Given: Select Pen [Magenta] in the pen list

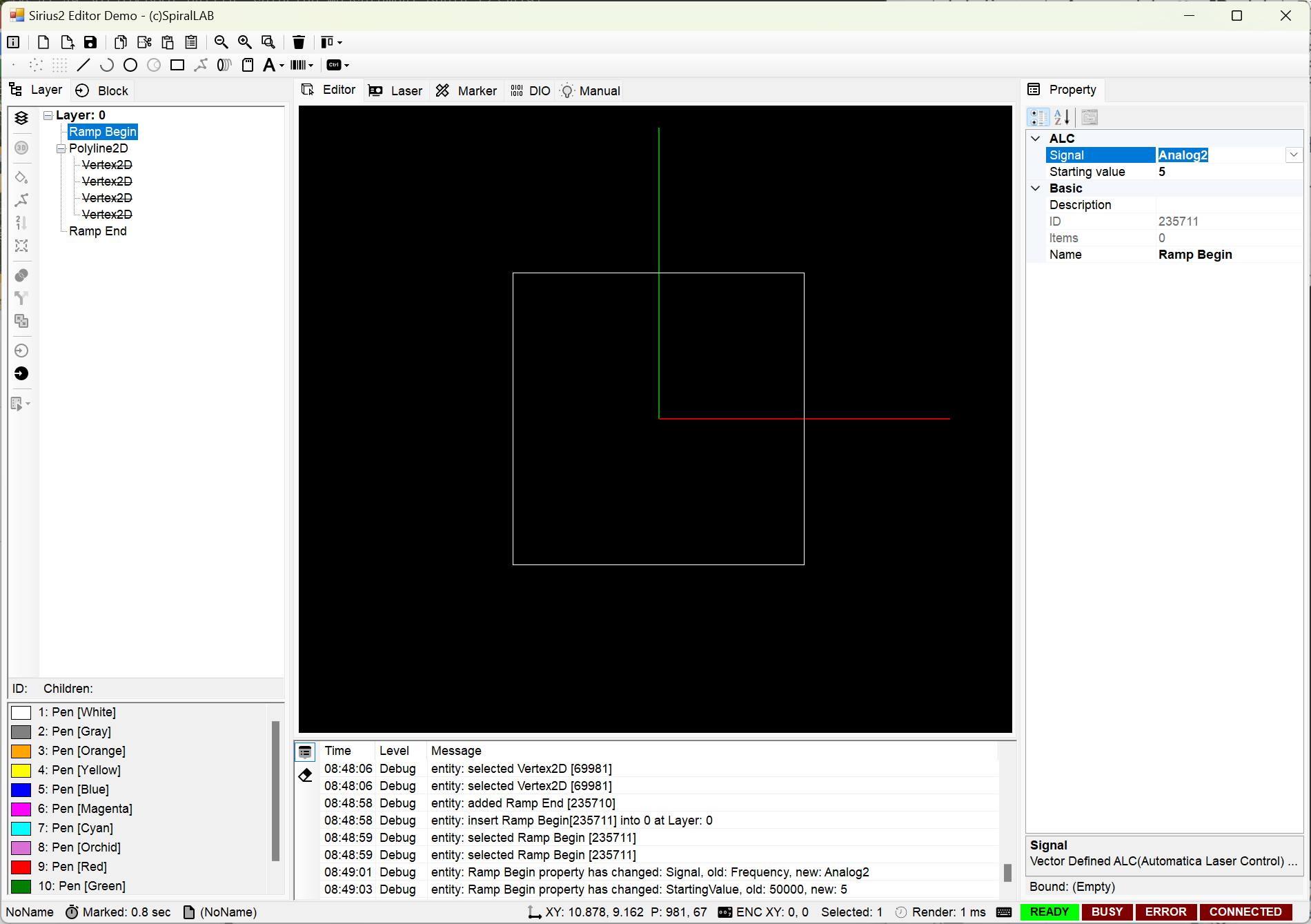Looking at the screenshot, I should tap(85, 809).
